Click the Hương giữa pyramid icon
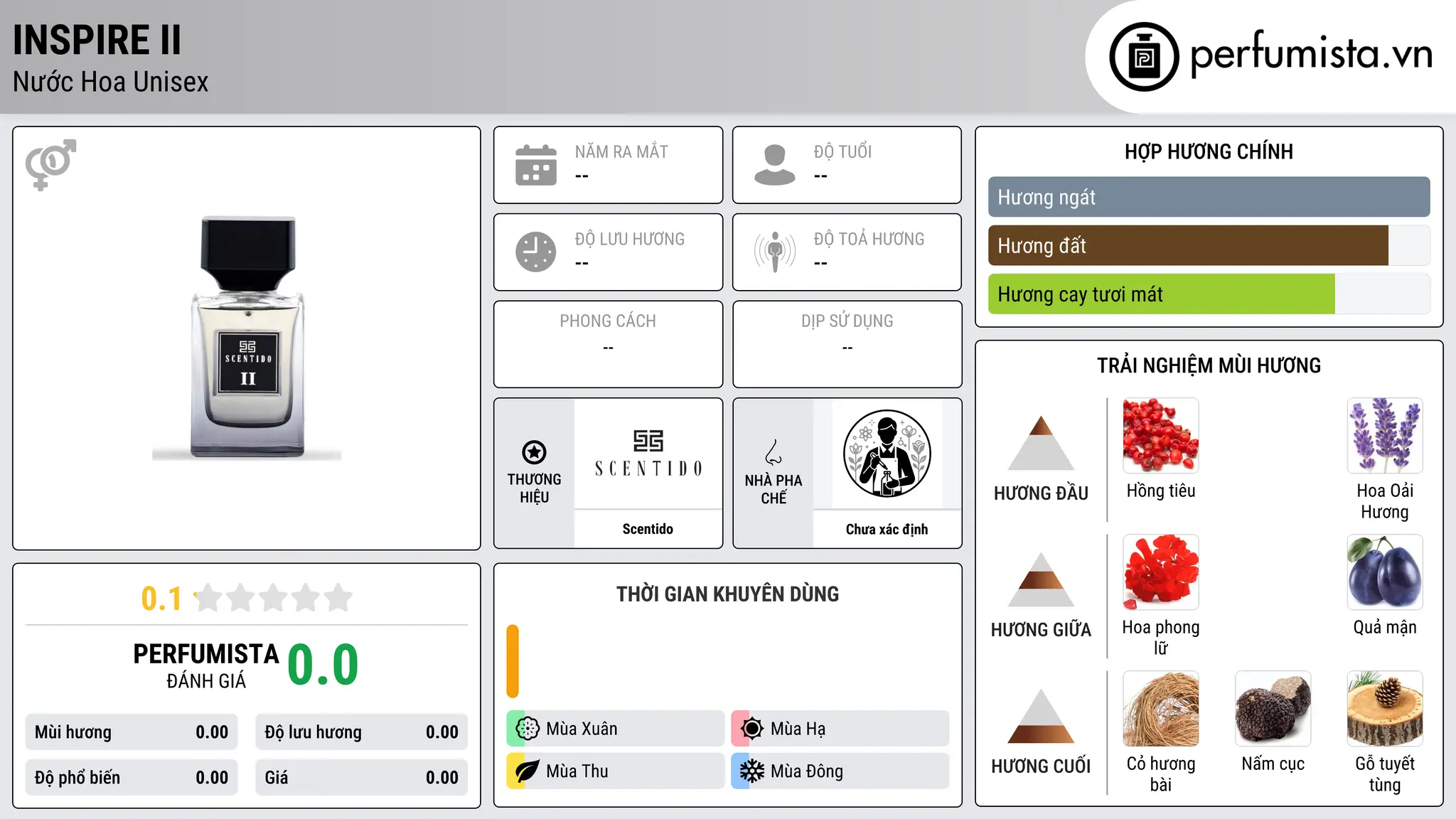The height and width of the screenshot is (819, 1456). pos(1041,579)
